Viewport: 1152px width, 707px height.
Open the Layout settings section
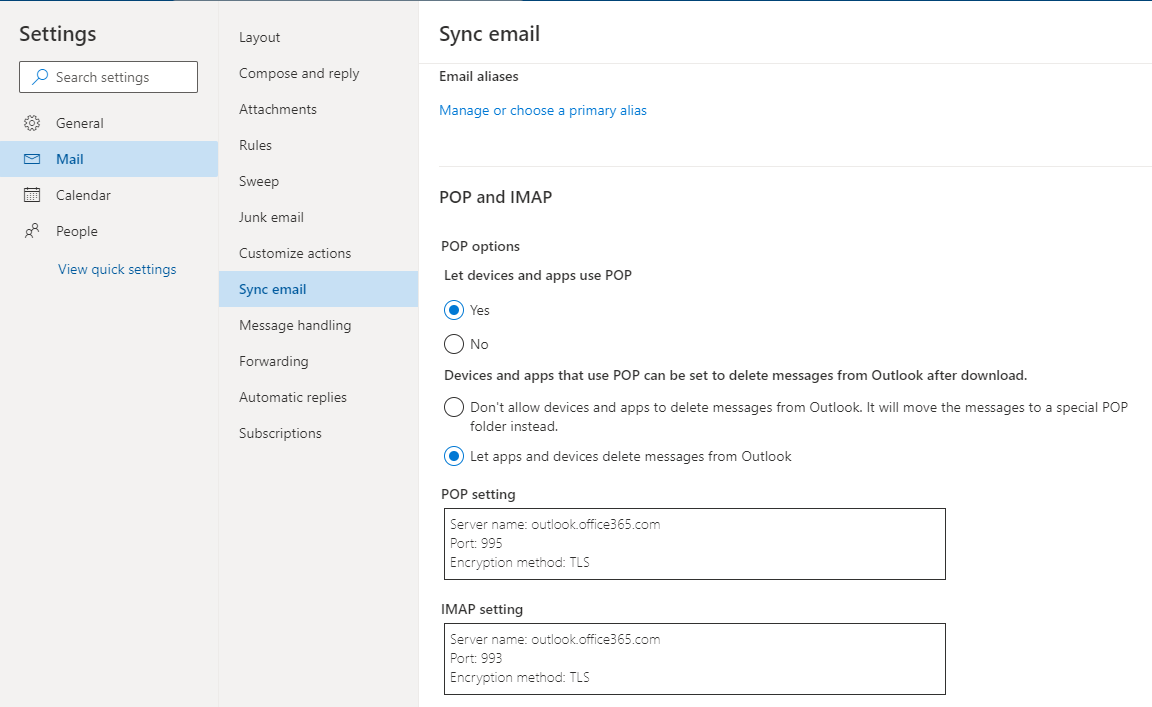tap(259, 37)
